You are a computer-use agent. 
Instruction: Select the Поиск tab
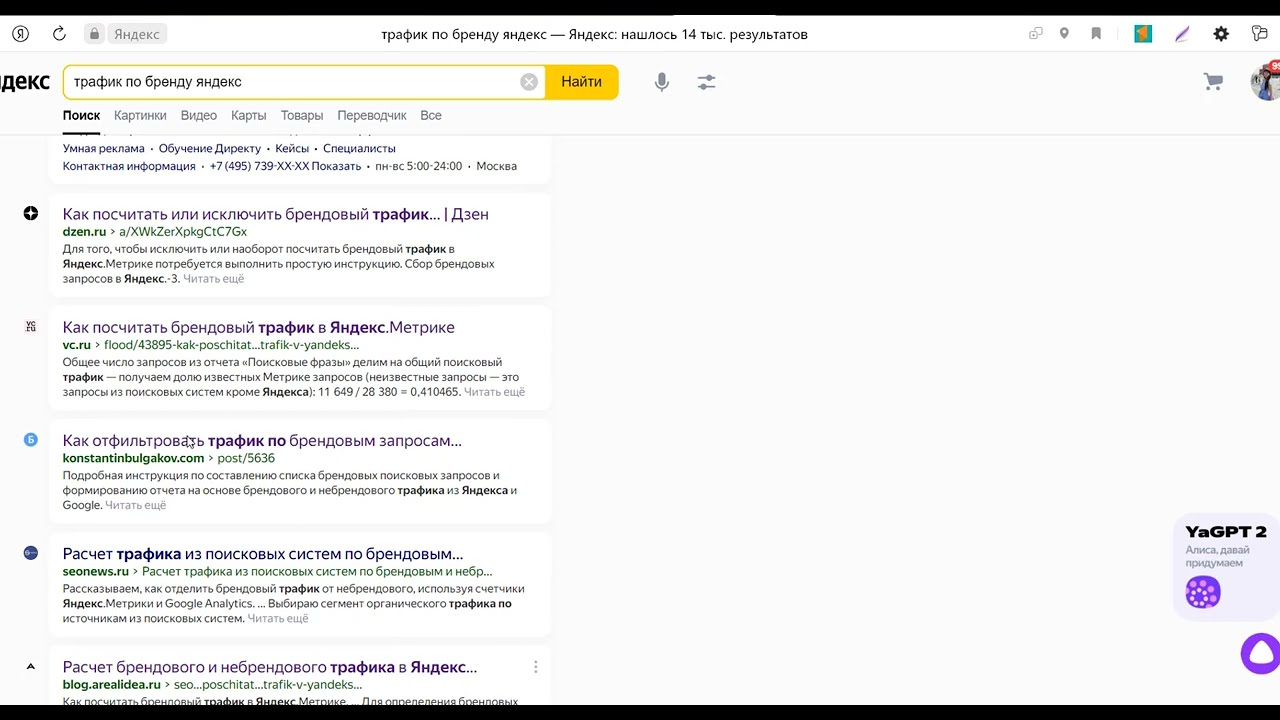point(81,115)
